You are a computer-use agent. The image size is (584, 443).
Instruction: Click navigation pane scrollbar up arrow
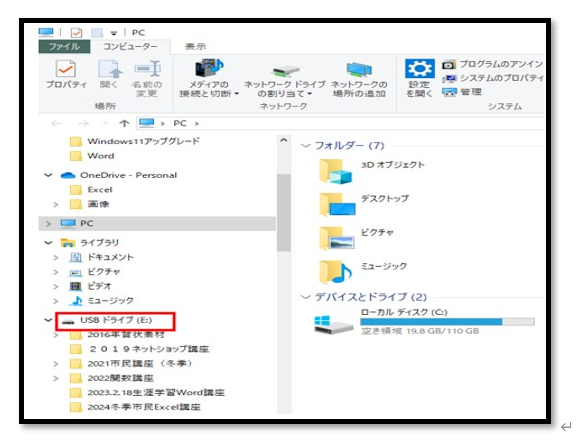(x=284, y=140)
